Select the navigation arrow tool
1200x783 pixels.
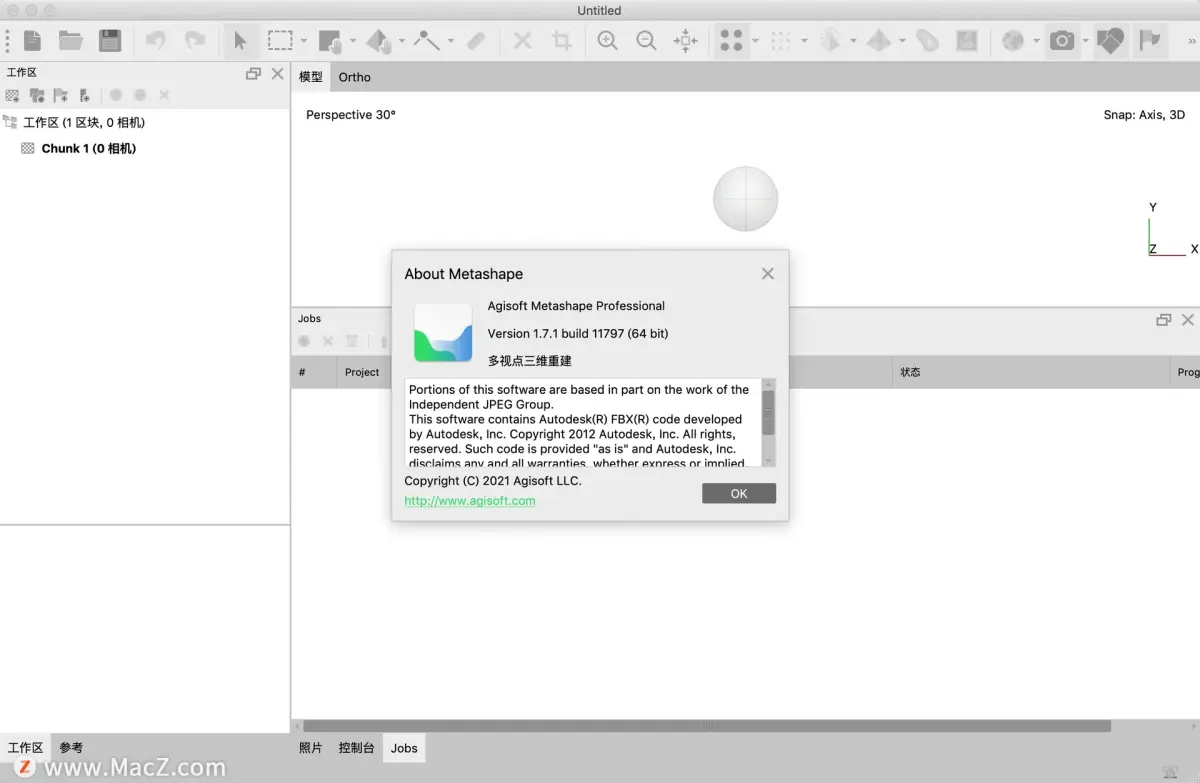[x=241, y=41]
